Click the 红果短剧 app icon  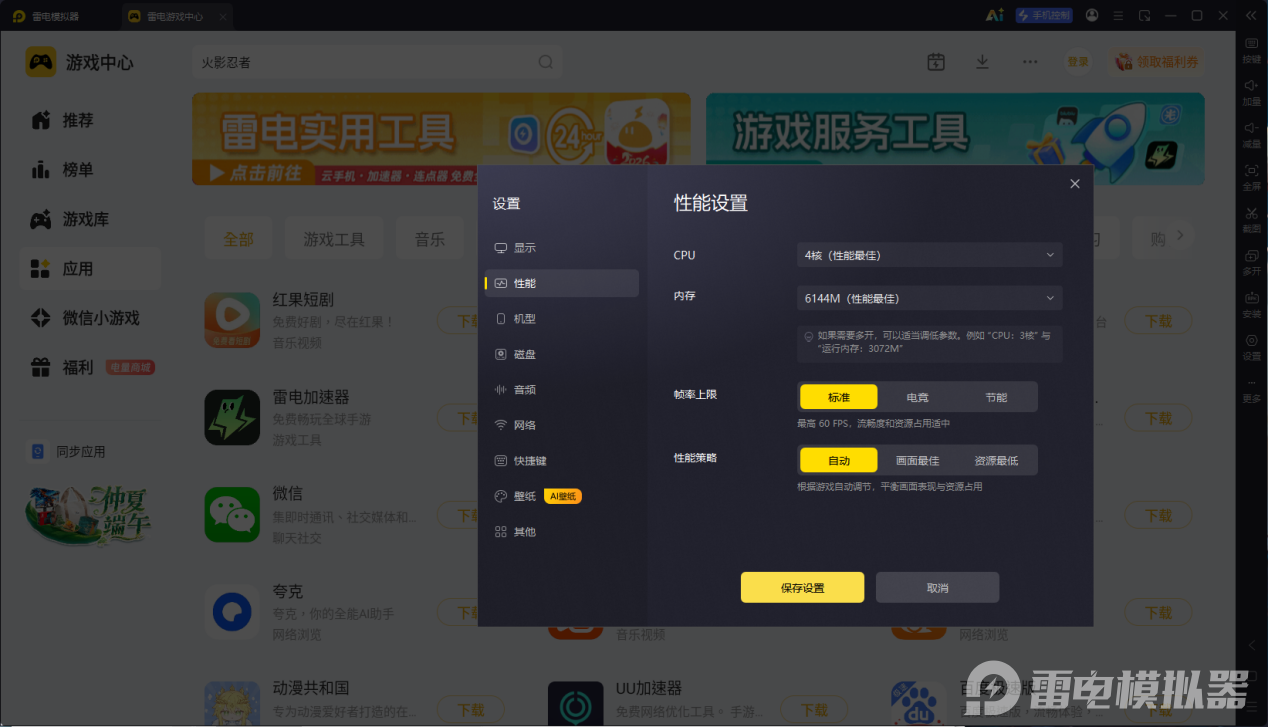click(x=232, y=319)
